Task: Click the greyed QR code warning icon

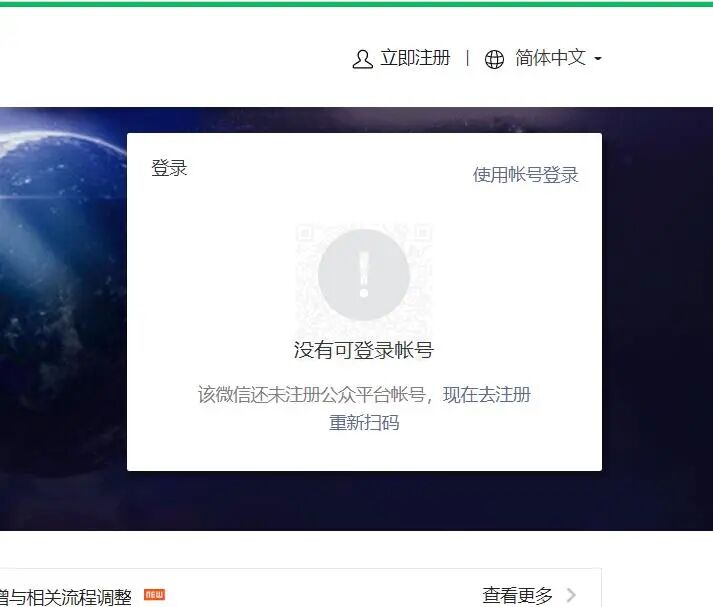Action: tap(364, 275)
